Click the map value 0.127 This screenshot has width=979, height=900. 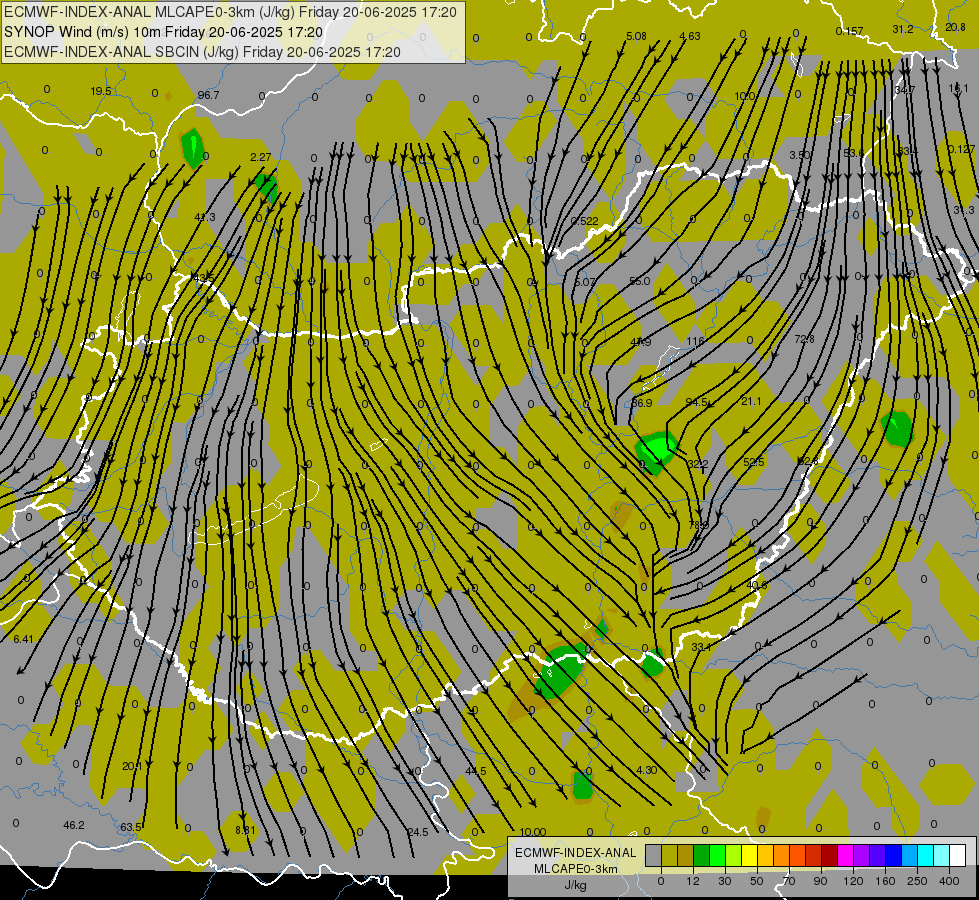tap(961, 149)
